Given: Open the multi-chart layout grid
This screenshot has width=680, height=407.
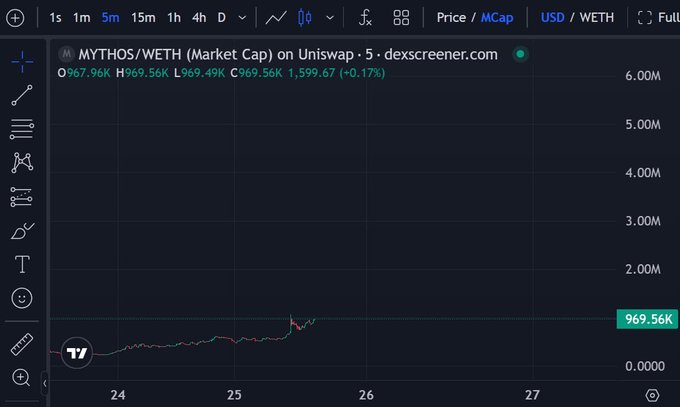Looking at the screenshot, I should pyautogui.click(x=401, y=18).
